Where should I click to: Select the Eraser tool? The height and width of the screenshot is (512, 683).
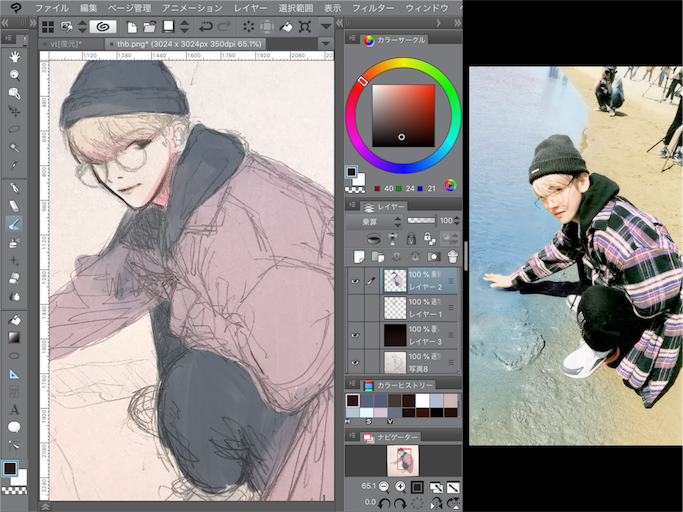pos(14,278)
